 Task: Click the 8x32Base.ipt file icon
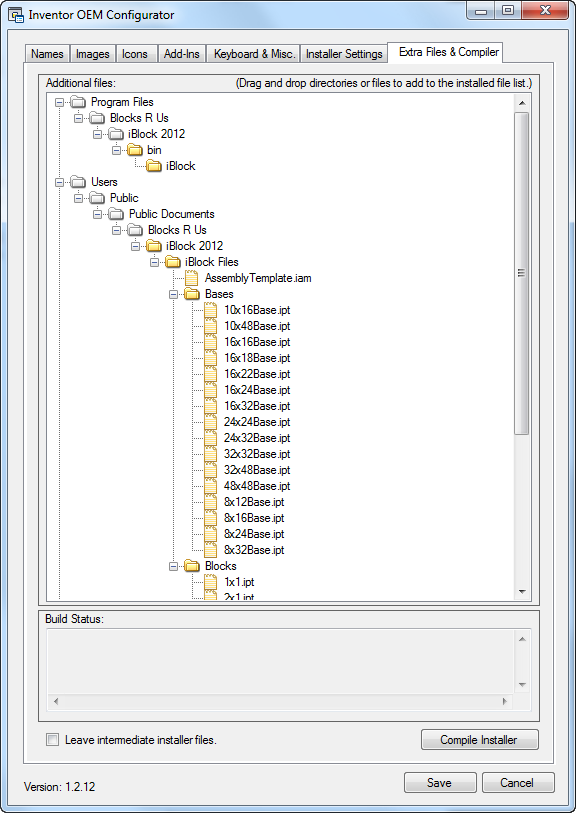[210, 550]
